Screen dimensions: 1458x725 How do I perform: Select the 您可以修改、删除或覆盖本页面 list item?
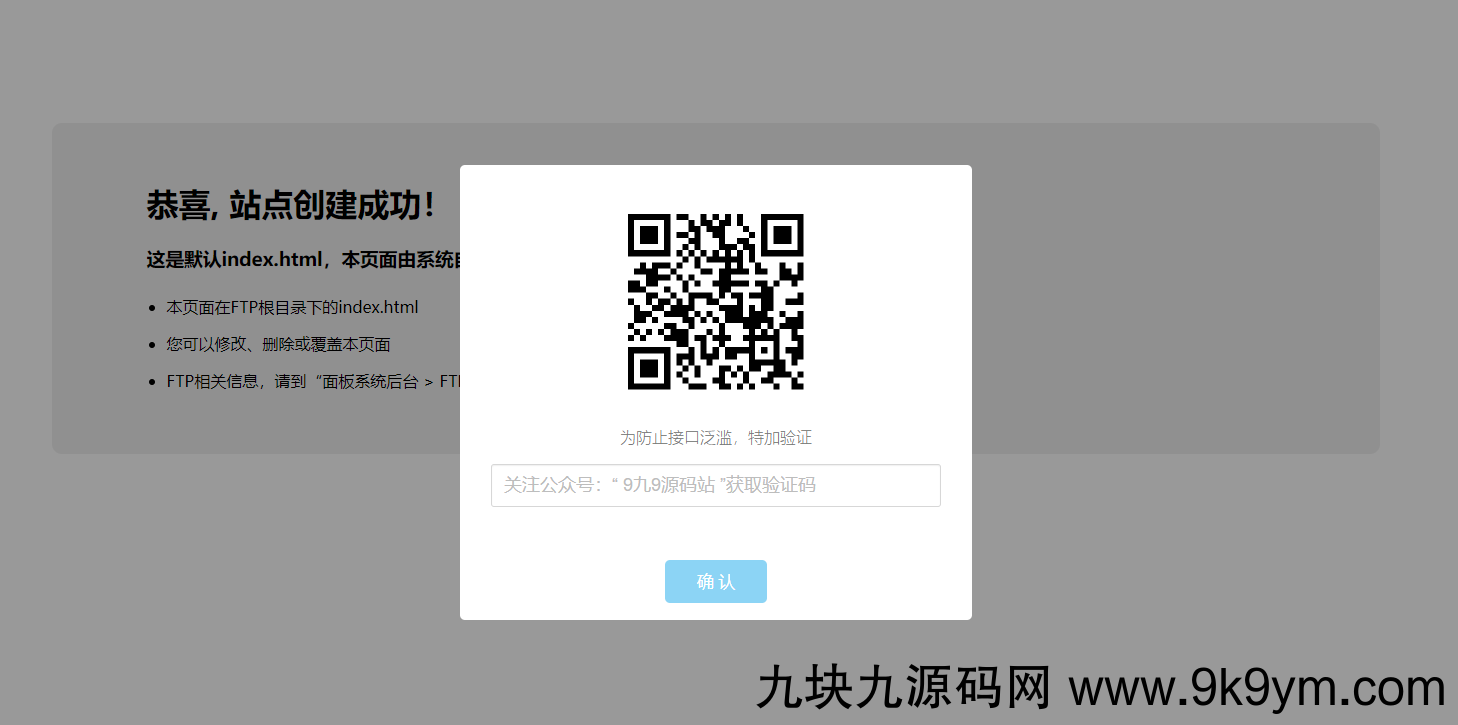pos(278,344)
